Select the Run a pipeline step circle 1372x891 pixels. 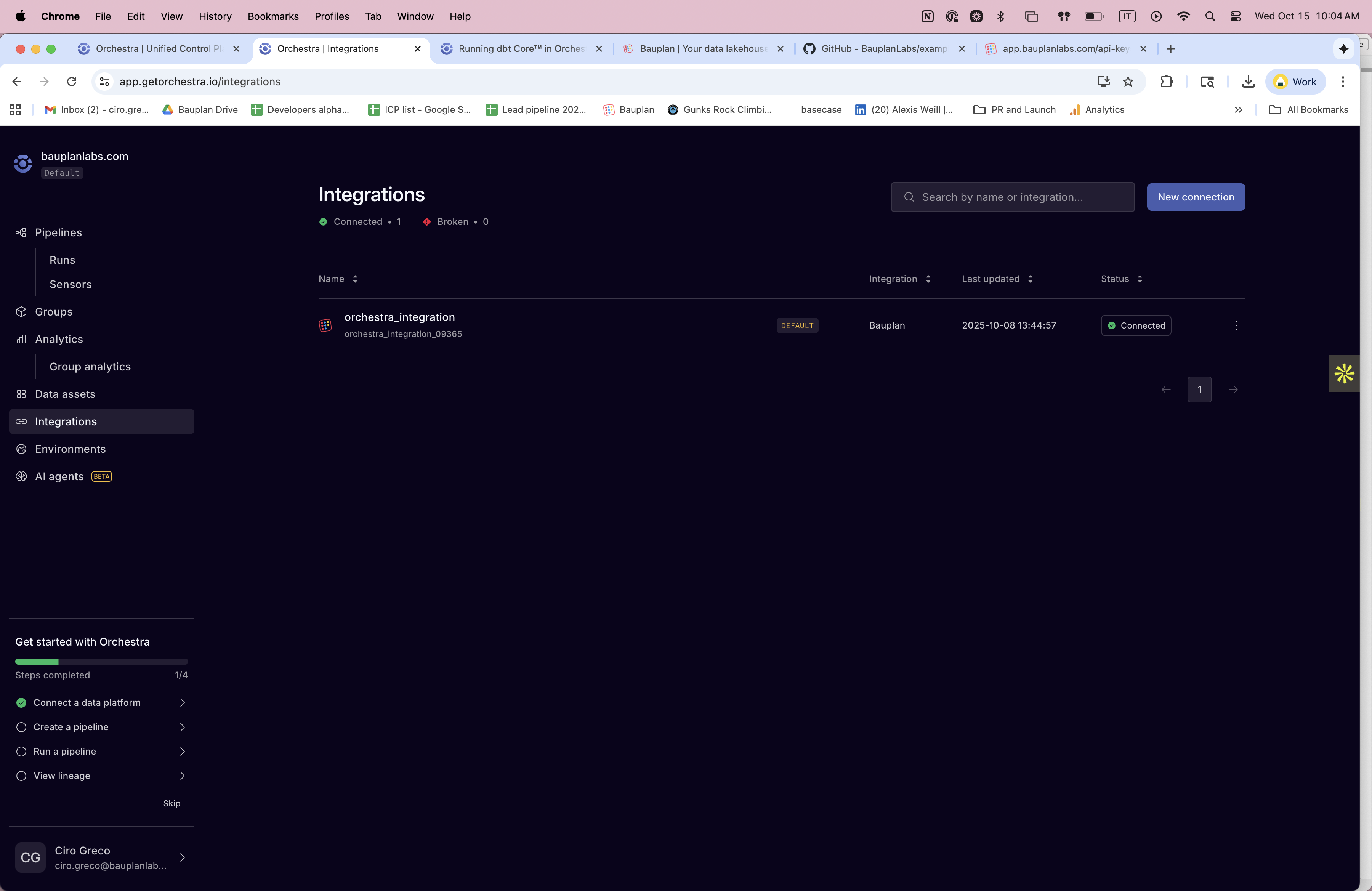point(21,752)
